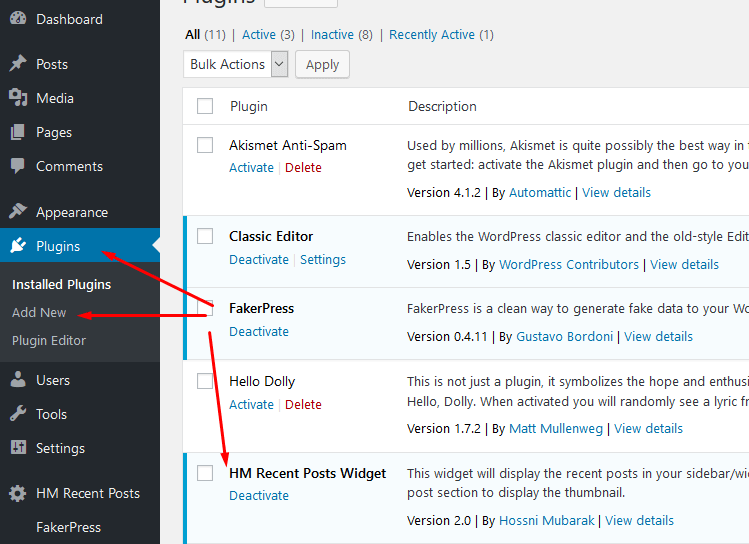Click the Description column header
Screen dimensions: 749x544
coord(442,106)
